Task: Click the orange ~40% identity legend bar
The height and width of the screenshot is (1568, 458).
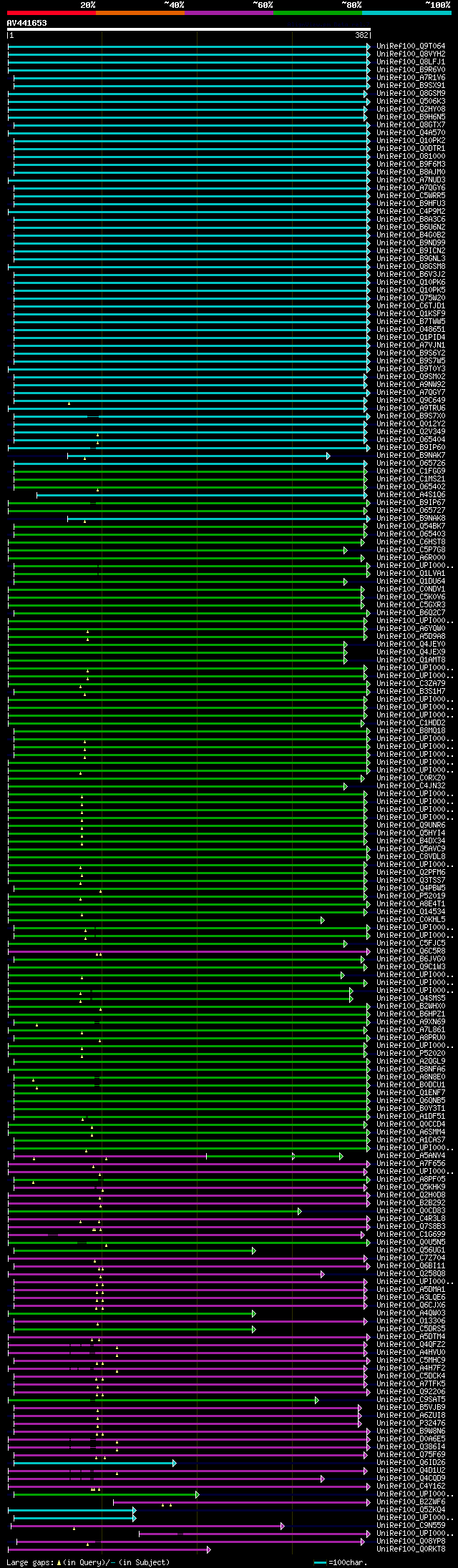Action: 140,13
